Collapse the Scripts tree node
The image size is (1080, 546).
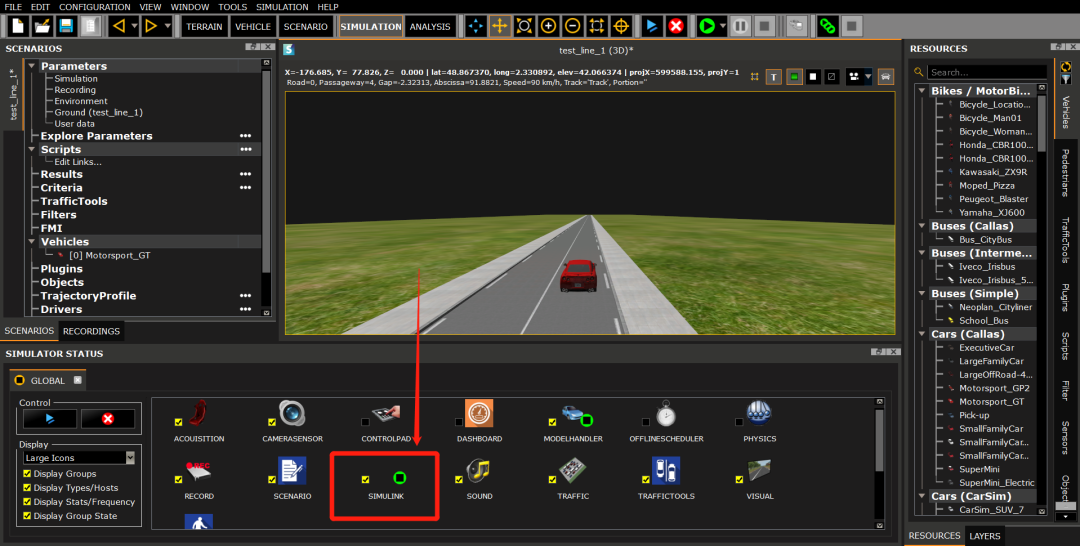(32, 149)
